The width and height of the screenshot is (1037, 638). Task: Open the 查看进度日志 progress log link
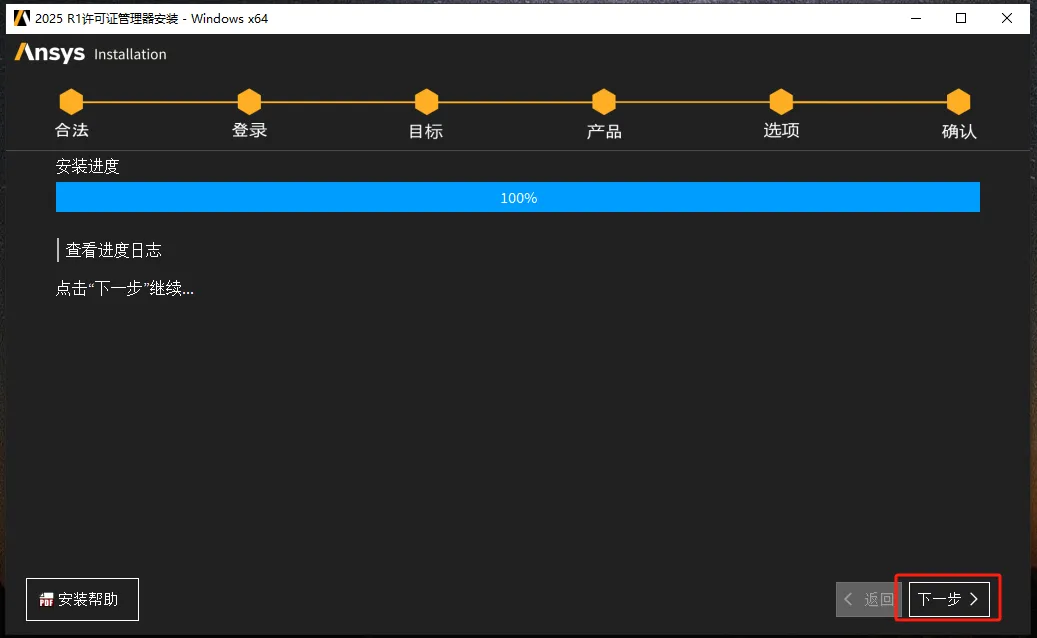(x=113, y=250)
